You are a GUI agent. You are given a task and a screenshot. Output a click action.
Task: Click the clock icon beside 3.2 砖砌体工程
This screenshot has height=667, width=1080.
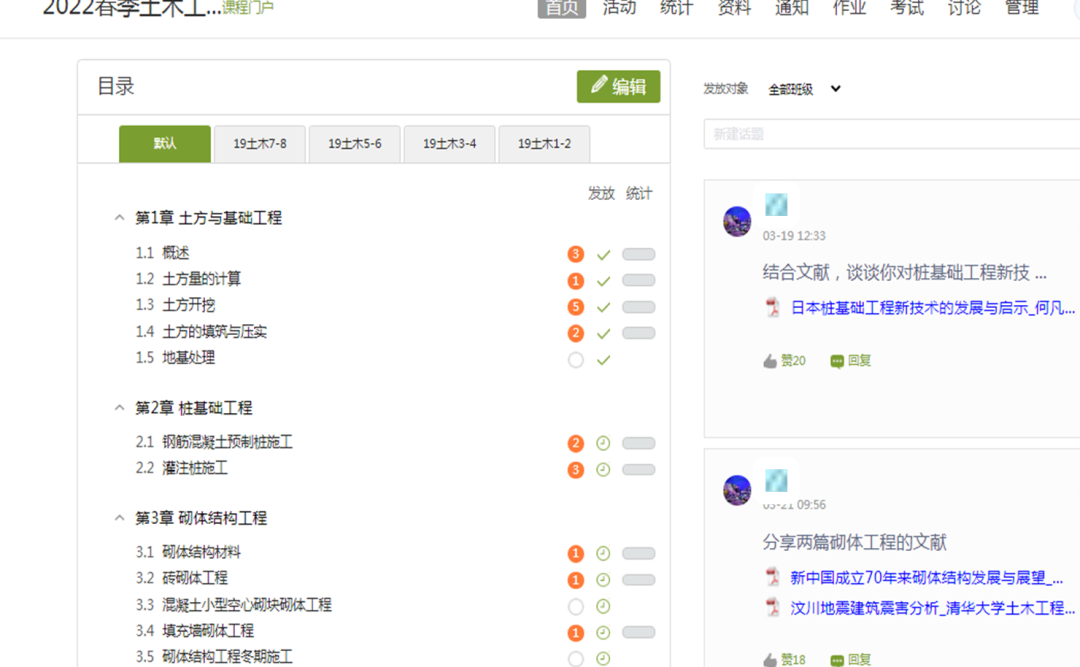point(603,580)
